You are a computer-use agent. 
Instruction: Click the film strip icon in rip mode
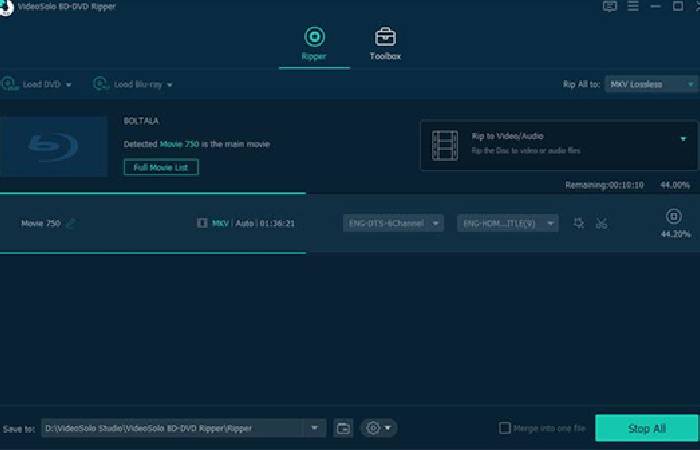pos(445,145)
